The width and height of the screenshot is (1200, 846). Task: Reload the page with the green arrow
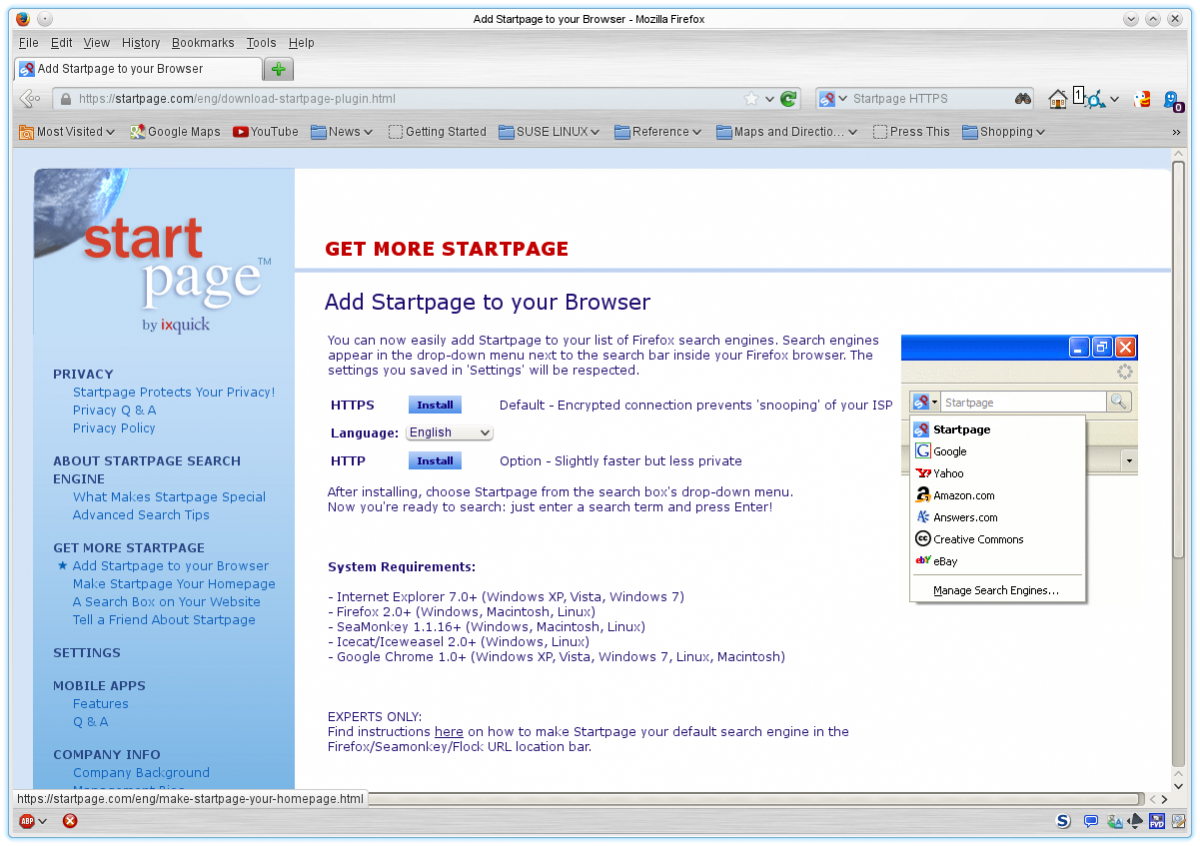[x=789, y=99]
